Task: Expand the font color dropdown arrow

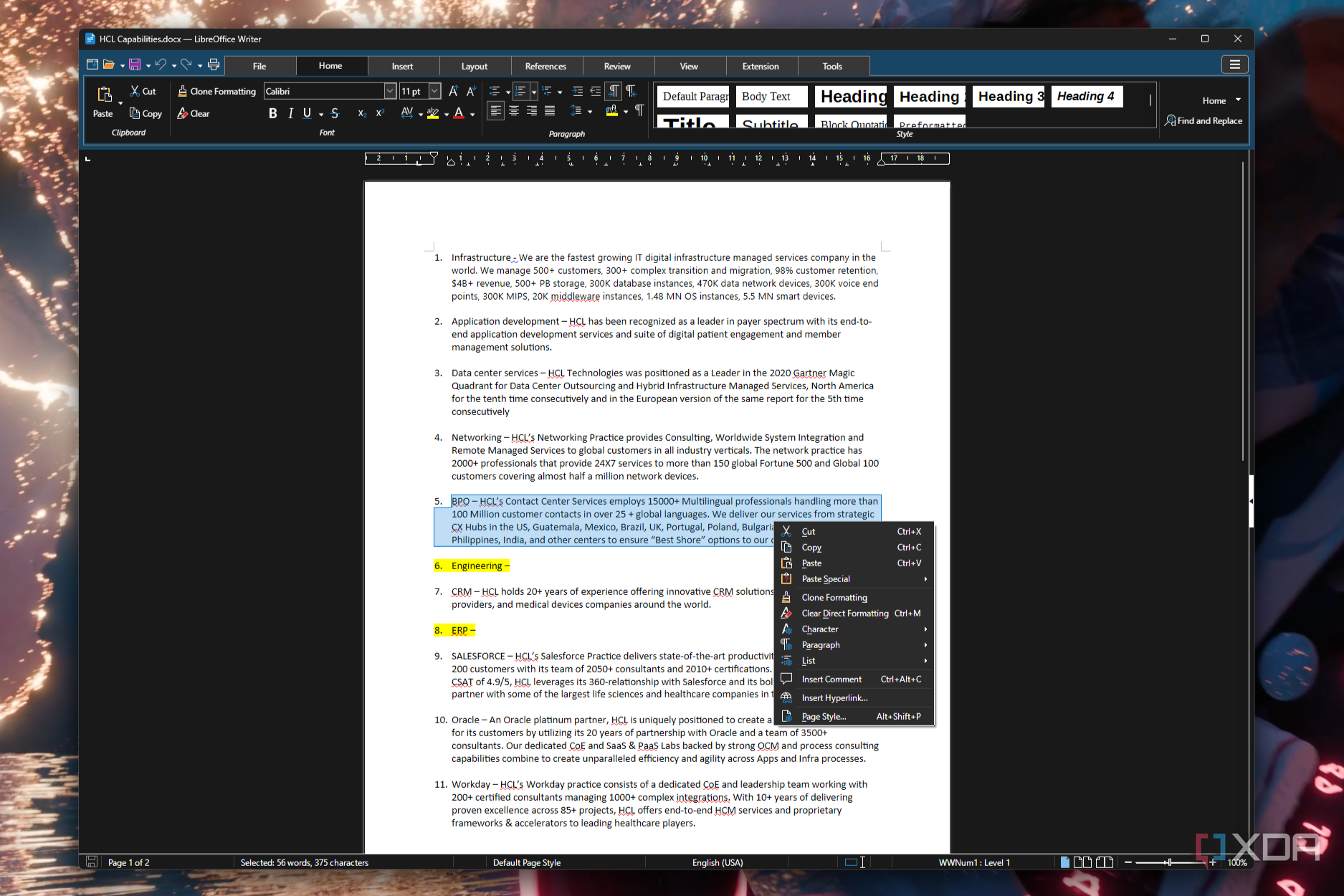Action: coord(472,114)
